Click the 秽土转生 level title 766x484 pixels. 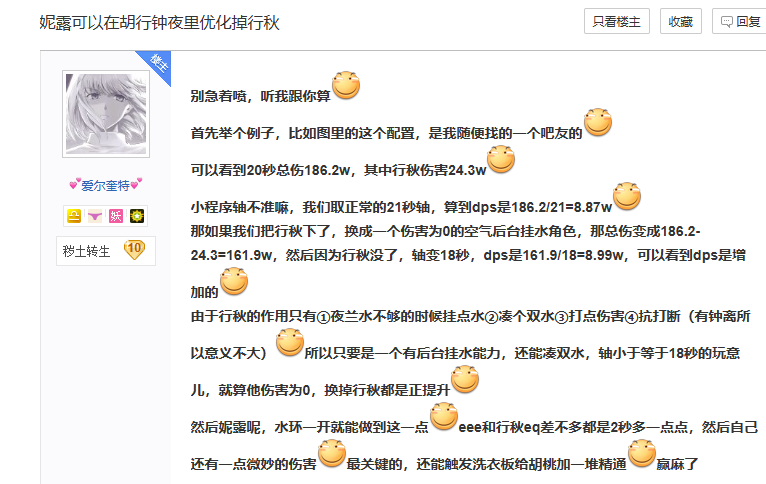tap(86, 250)
